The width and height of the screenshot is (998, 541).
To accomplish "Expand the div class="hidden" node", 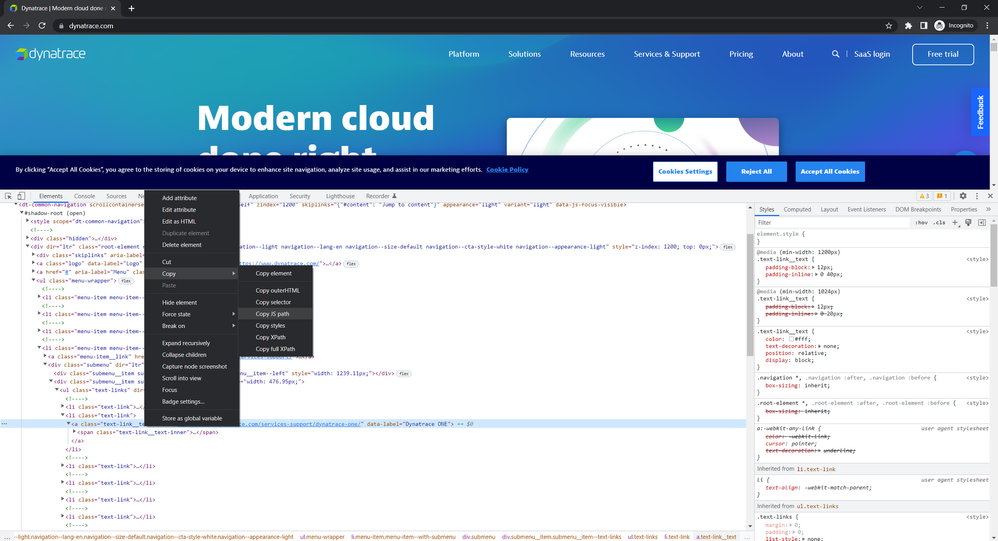I will pyautogui.click(x=27, y=239).
